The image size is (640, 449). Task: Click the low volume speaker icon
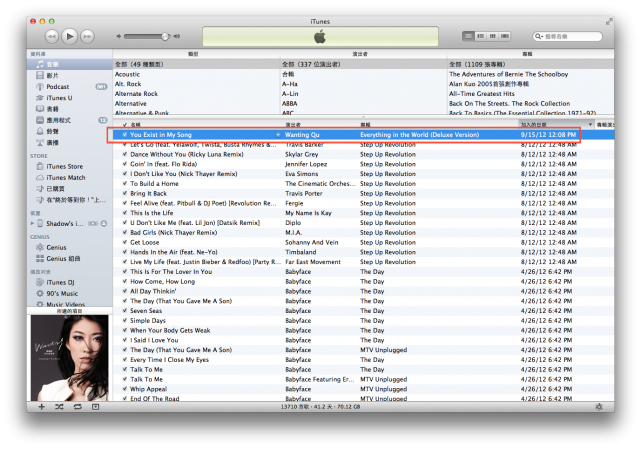119,36
